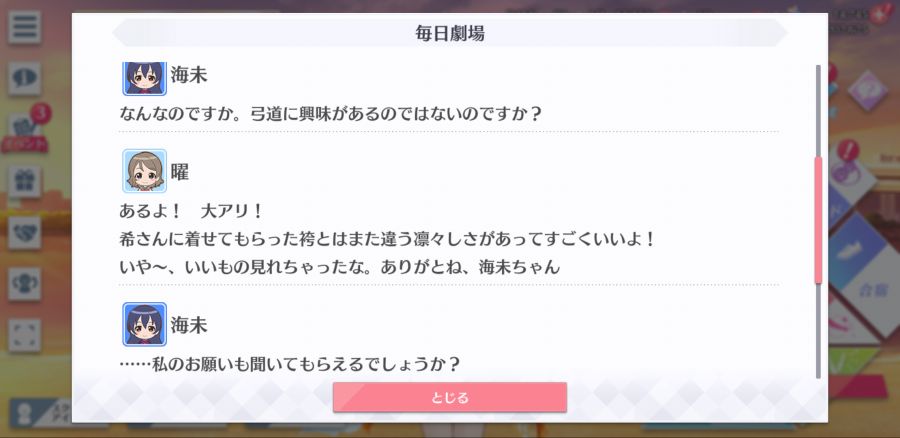Click the scrollbar track below the pink thumb
Screen dimensions: 900x438
click(x=818, y=331)
